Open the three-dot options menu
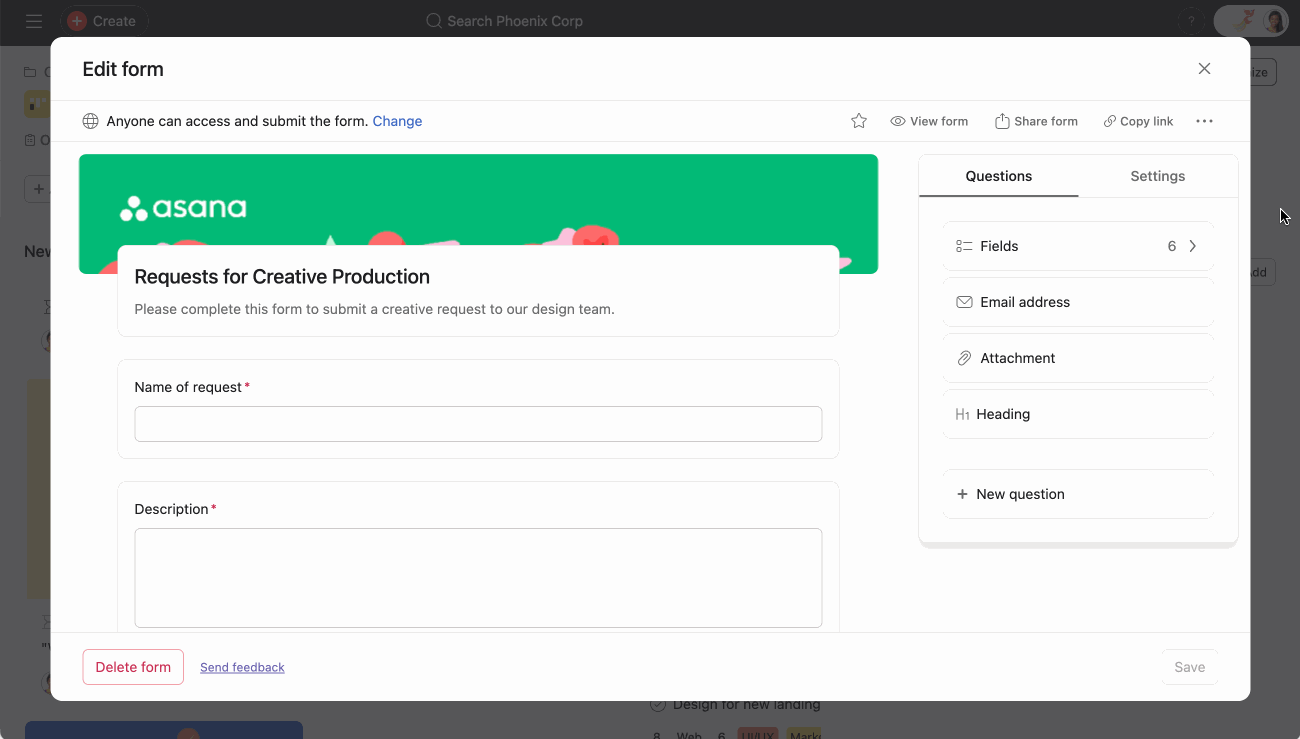Viewport: 1300px width, 739px height. [1204, 120]
